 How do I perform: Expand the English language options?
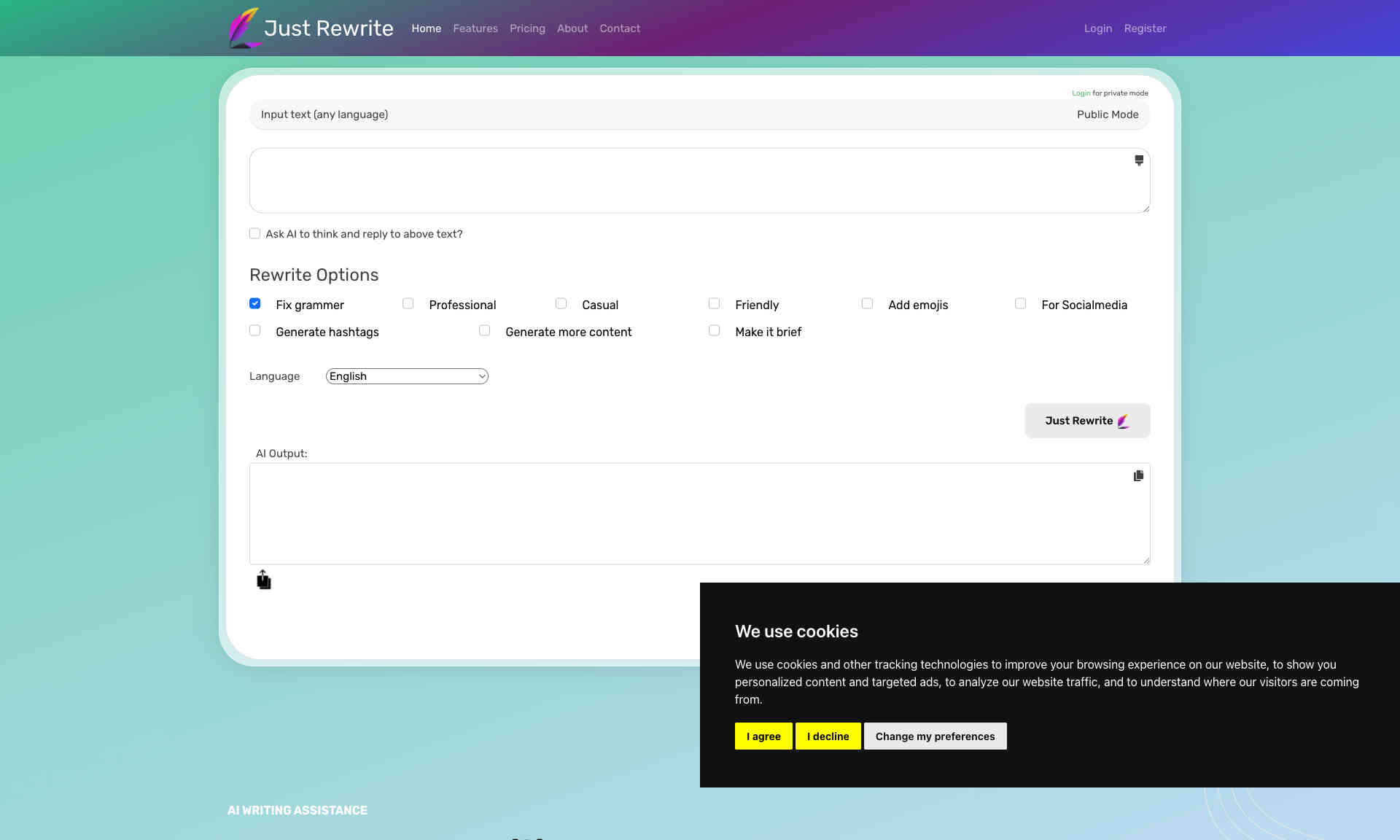[x=407, y=376]
